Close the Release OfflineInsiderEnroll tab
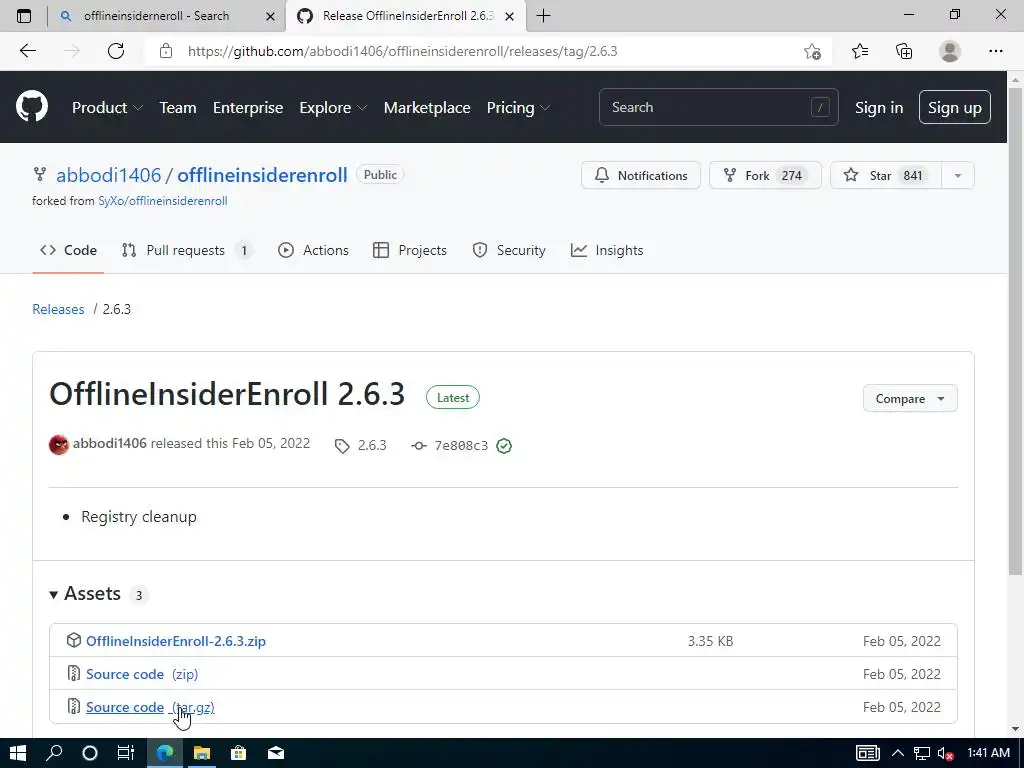1024x768 pixels. [x=510, y=16]
